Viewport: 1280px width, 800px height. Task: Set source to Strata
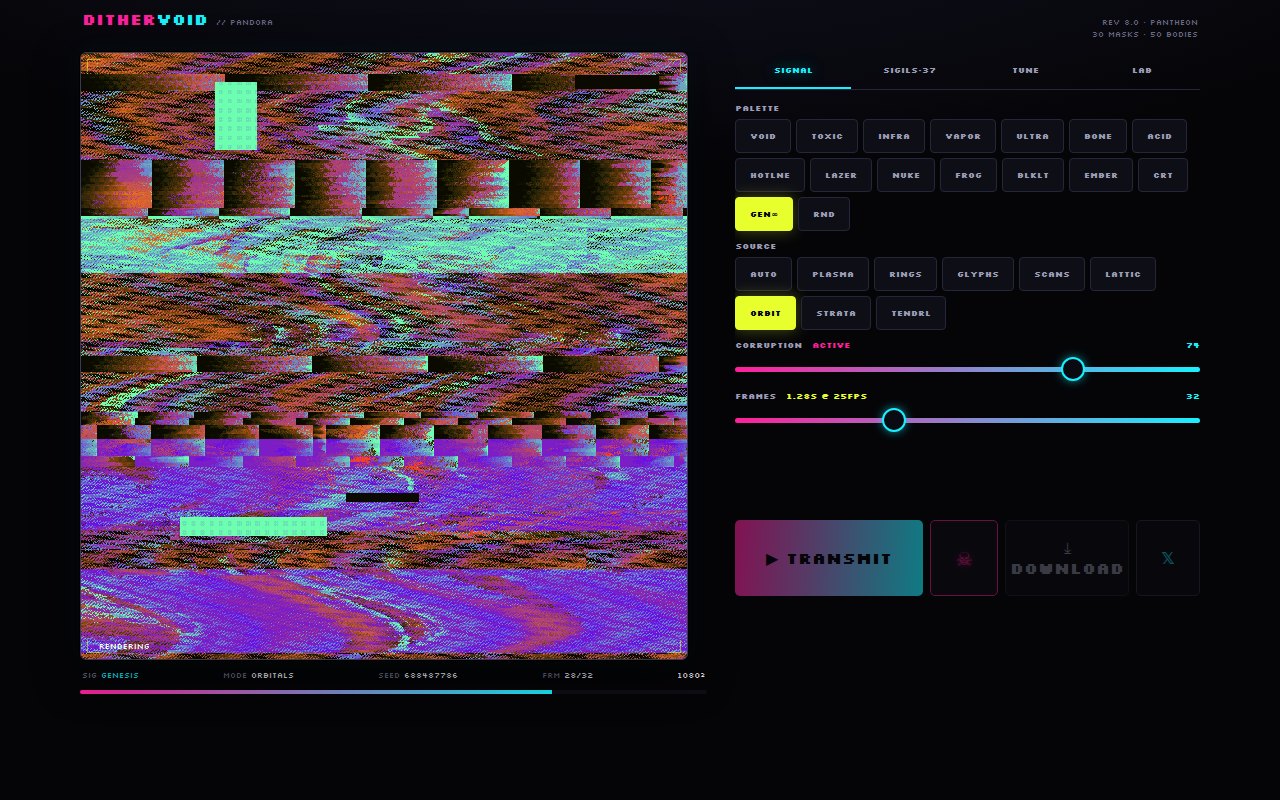(836, 313)
